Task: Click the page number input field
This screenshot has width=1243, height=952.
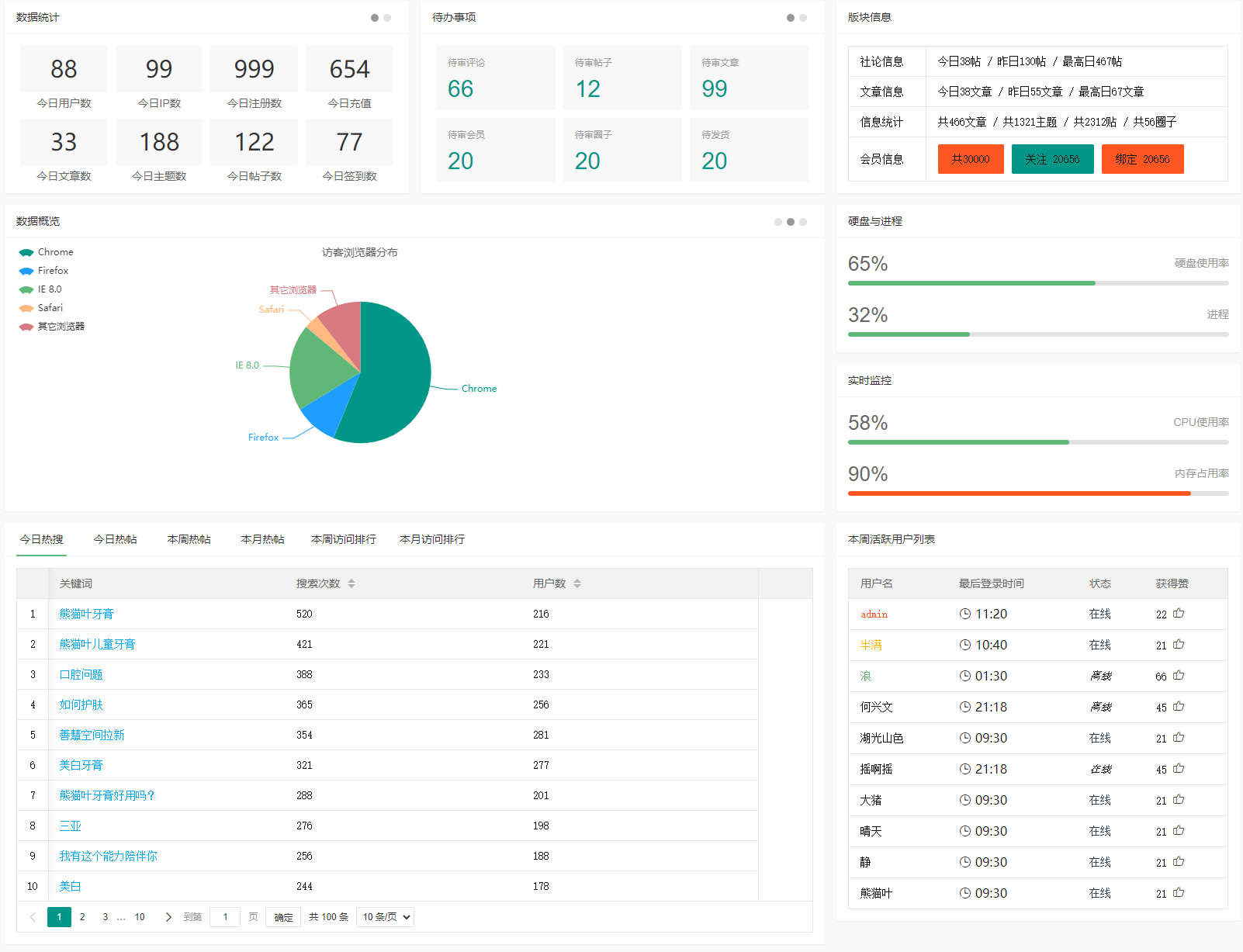Action: (x=225, y=917)
